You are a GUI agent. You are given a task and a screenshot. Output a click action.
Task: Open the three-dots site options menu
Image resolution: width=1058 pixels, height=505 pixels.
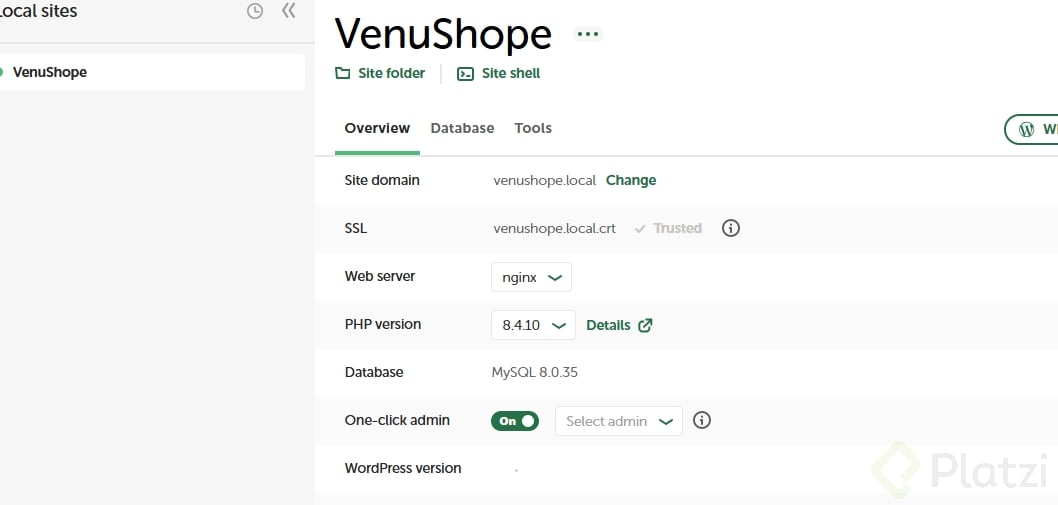[588, 34]
